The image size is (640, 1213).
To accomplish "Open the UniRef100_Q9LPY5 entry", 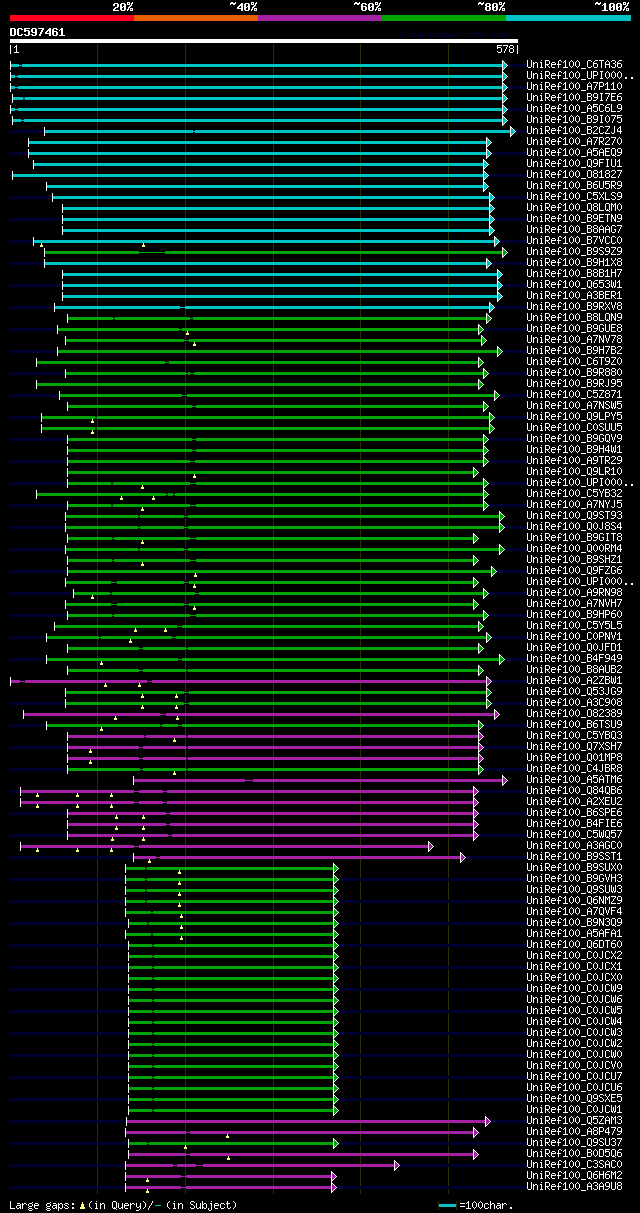I will click(574, 416).
